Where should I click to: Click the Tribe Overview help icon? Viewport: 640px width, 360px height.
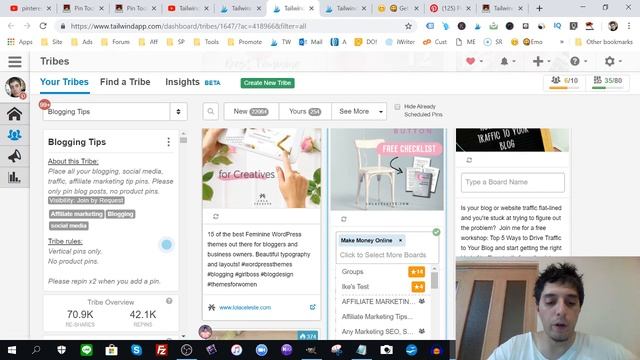[x=169, y=301]
